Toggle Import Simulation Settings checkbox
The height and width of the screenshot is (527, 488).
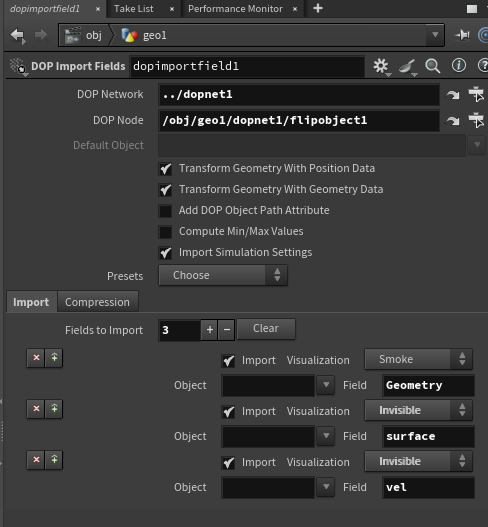(165, 253)
